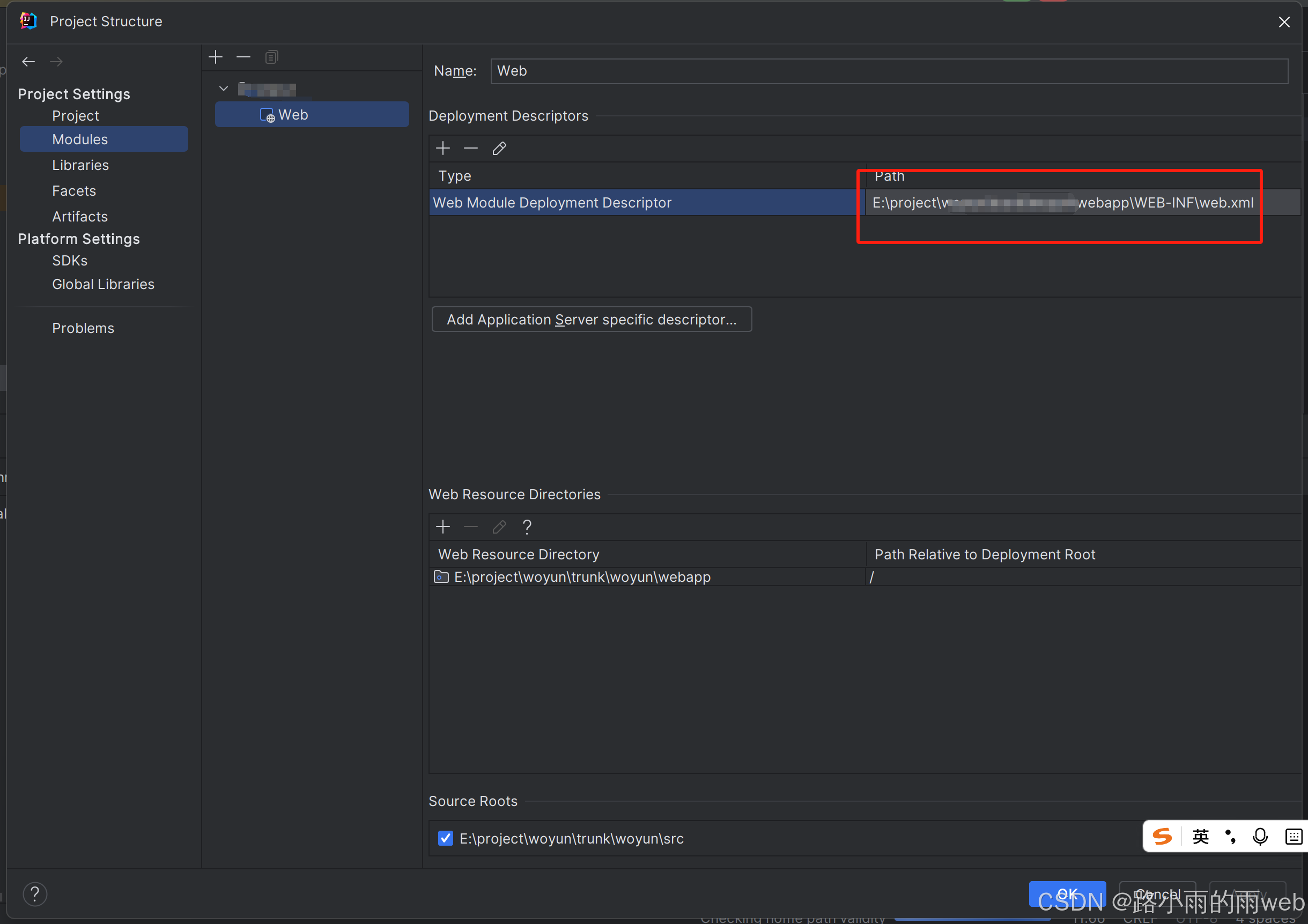
Task: Select the webapp web resource directory row
Action: pos(582,577)
